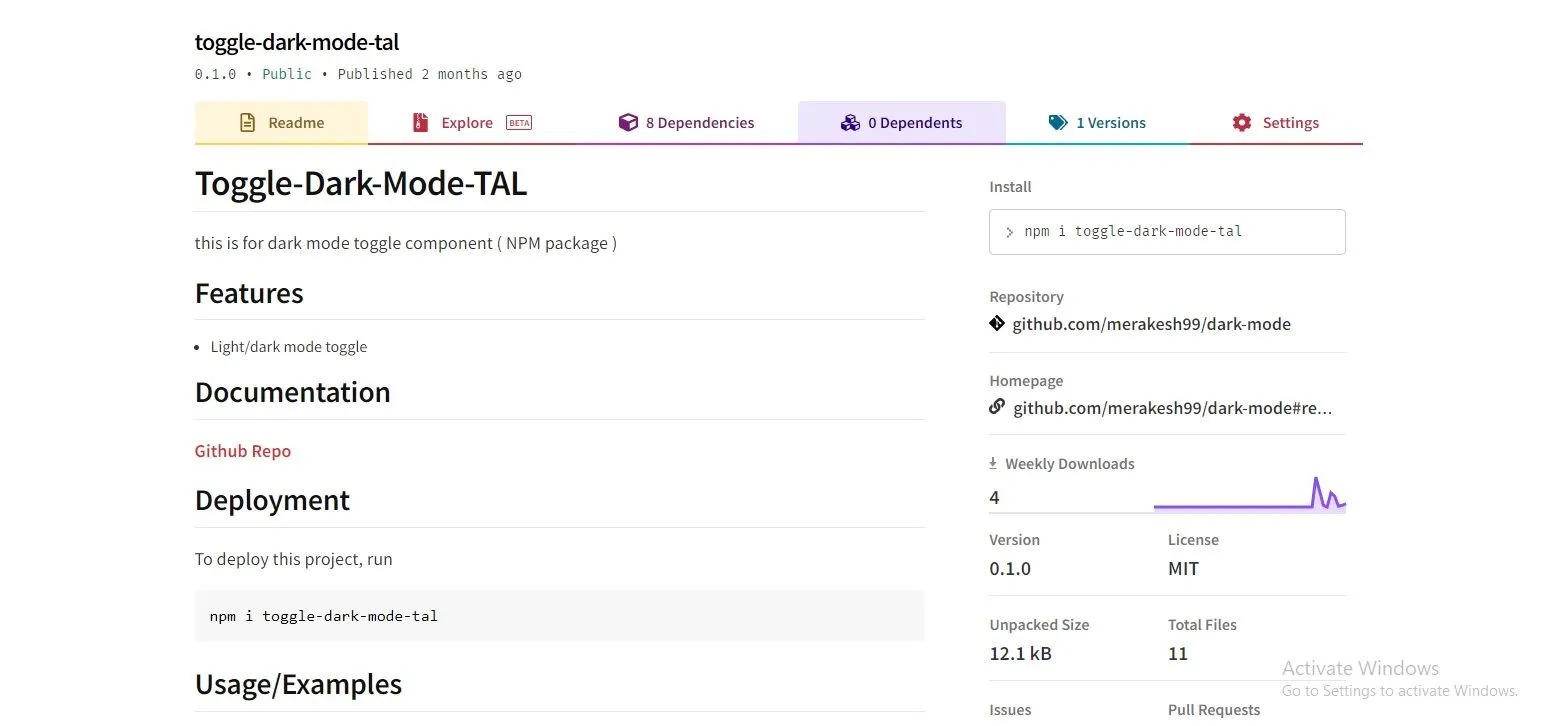Image resolution: width=1555 pixels, height=726 pixels.
Task: Visit the github.com/merakesh99/dark-mode repository link
Action: (x=1153, y=323)
